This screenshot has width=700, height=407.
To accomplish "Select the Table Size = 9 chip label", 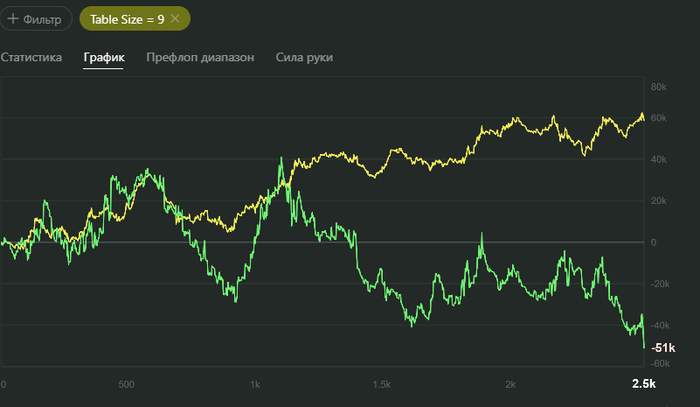I will 127,19.
